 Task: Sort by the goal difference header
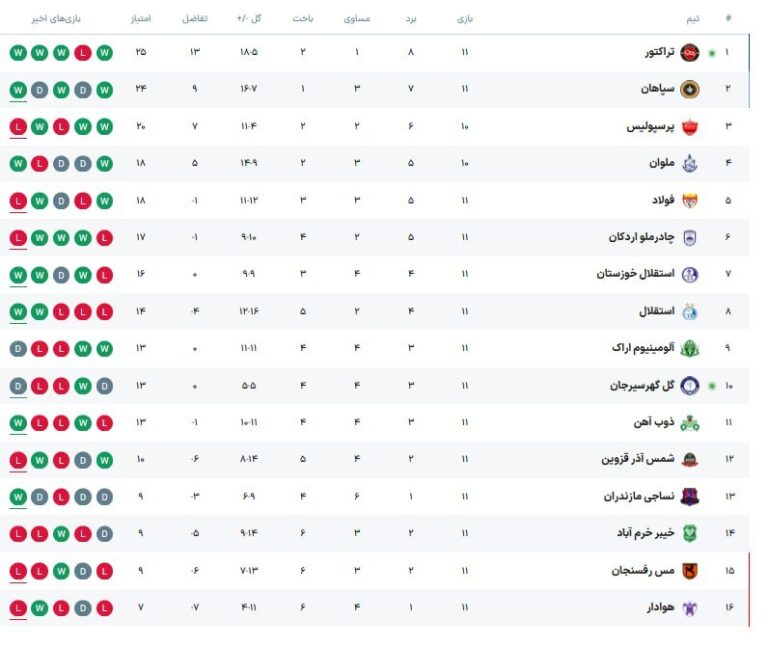(x=195, y=19)
